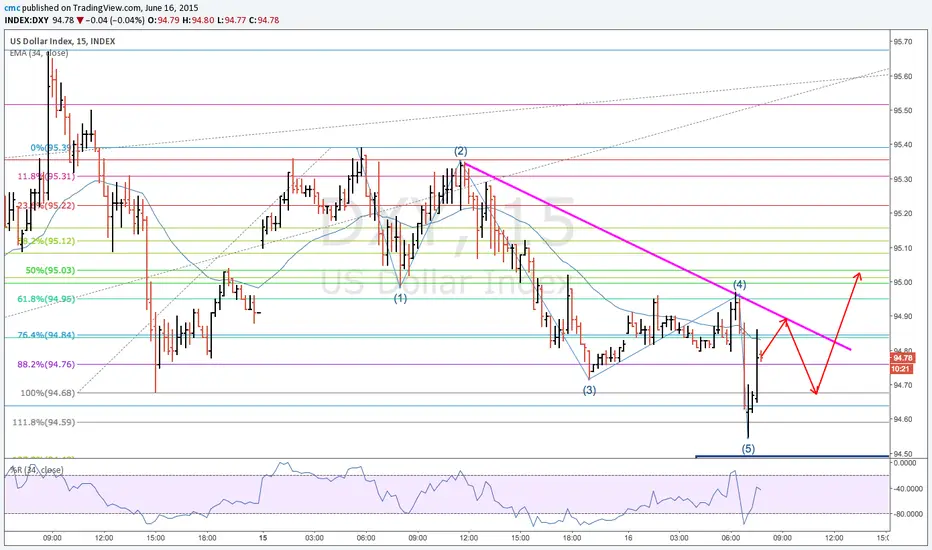The image size is (932, 550).
Task: Click the %R axis value -40.0000
Action: coord(907,489)
